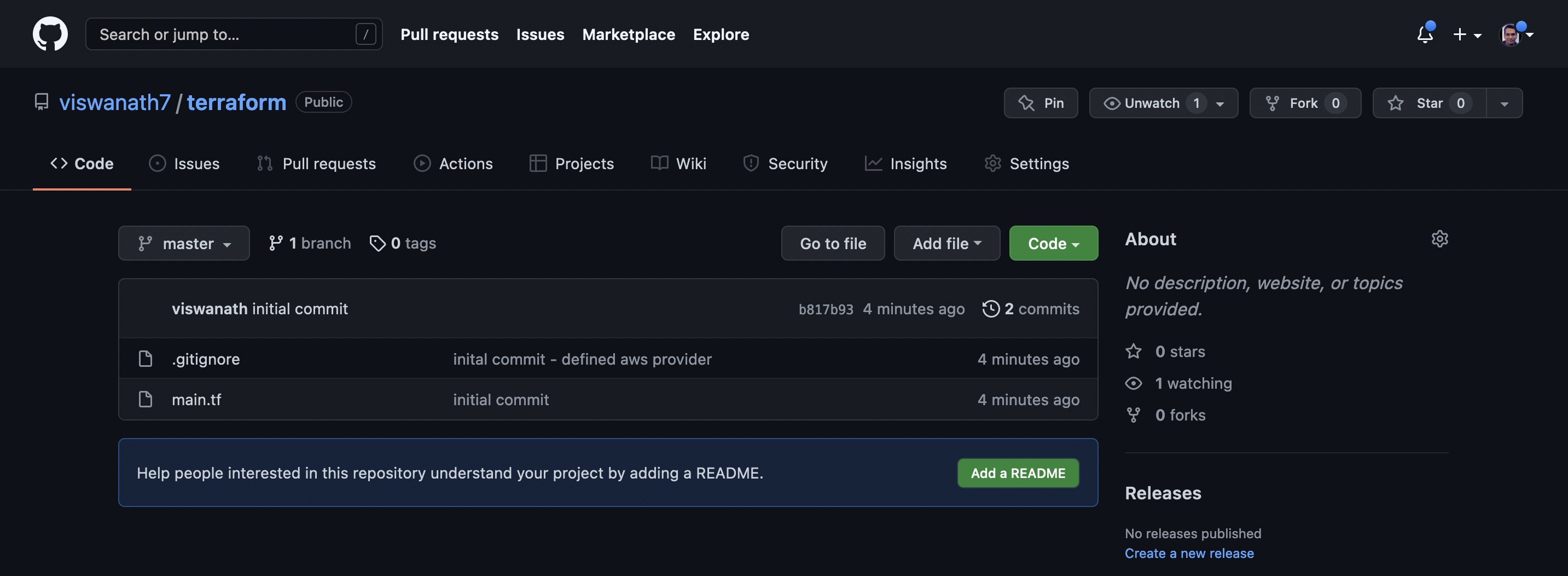The width and height of the screenshot is (1568, 576).
Task: Switch to the Issues tab
Action: tap(184, 163)
